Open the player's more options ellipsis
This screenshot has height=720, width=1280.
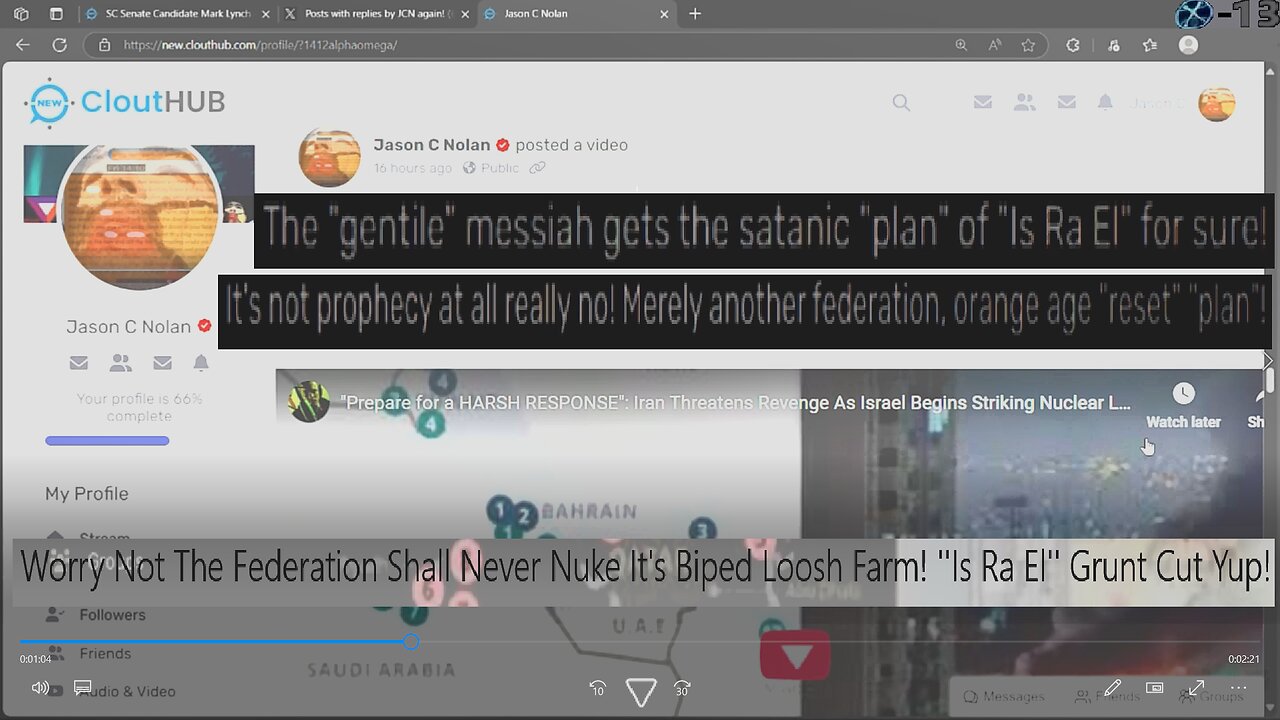1238,688
